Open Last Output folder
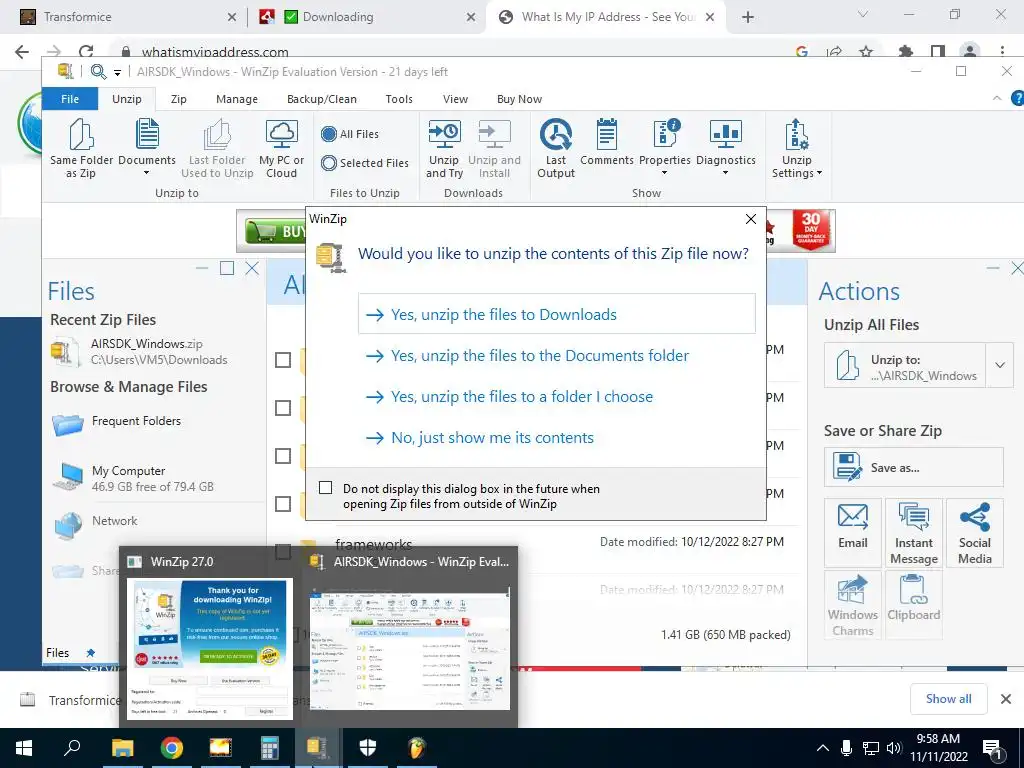1024x768 pixels. coord(556,148)
